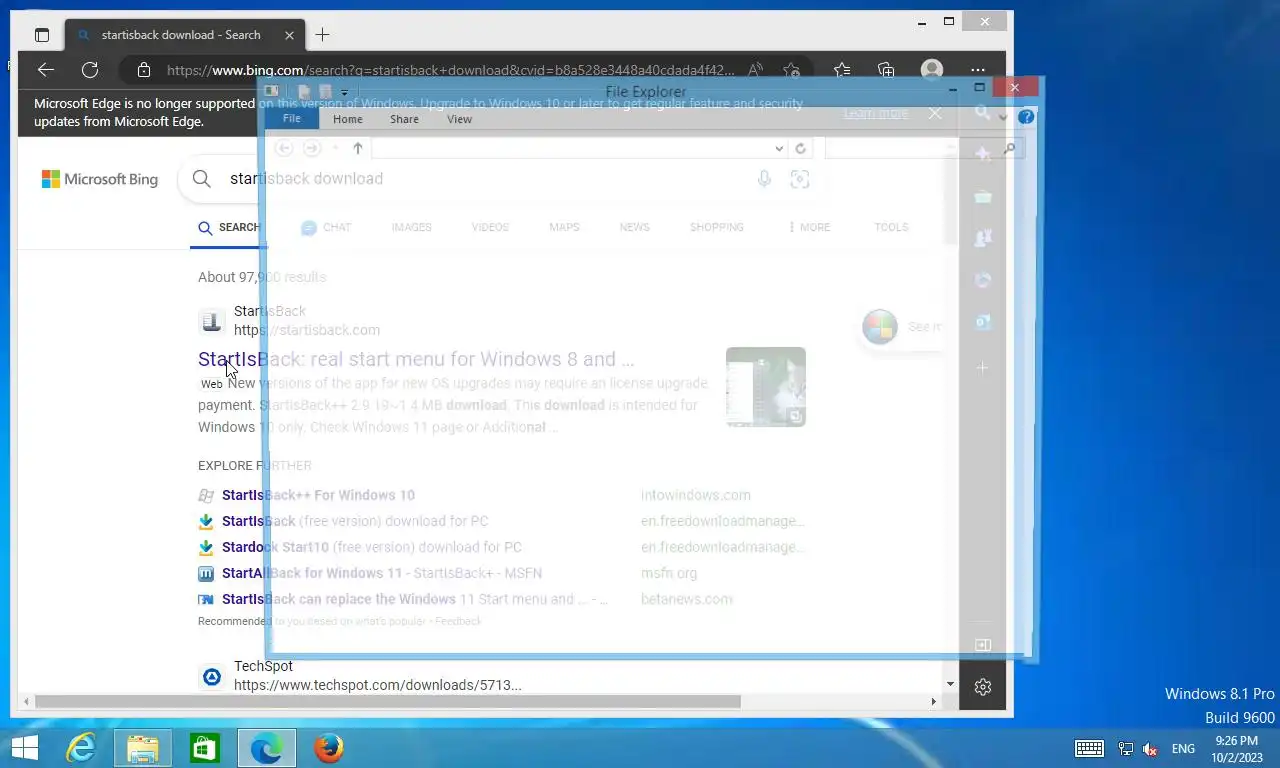
Task: Click Edge horizontal scrollbar right arrow
Action: [x=934, y=702]
